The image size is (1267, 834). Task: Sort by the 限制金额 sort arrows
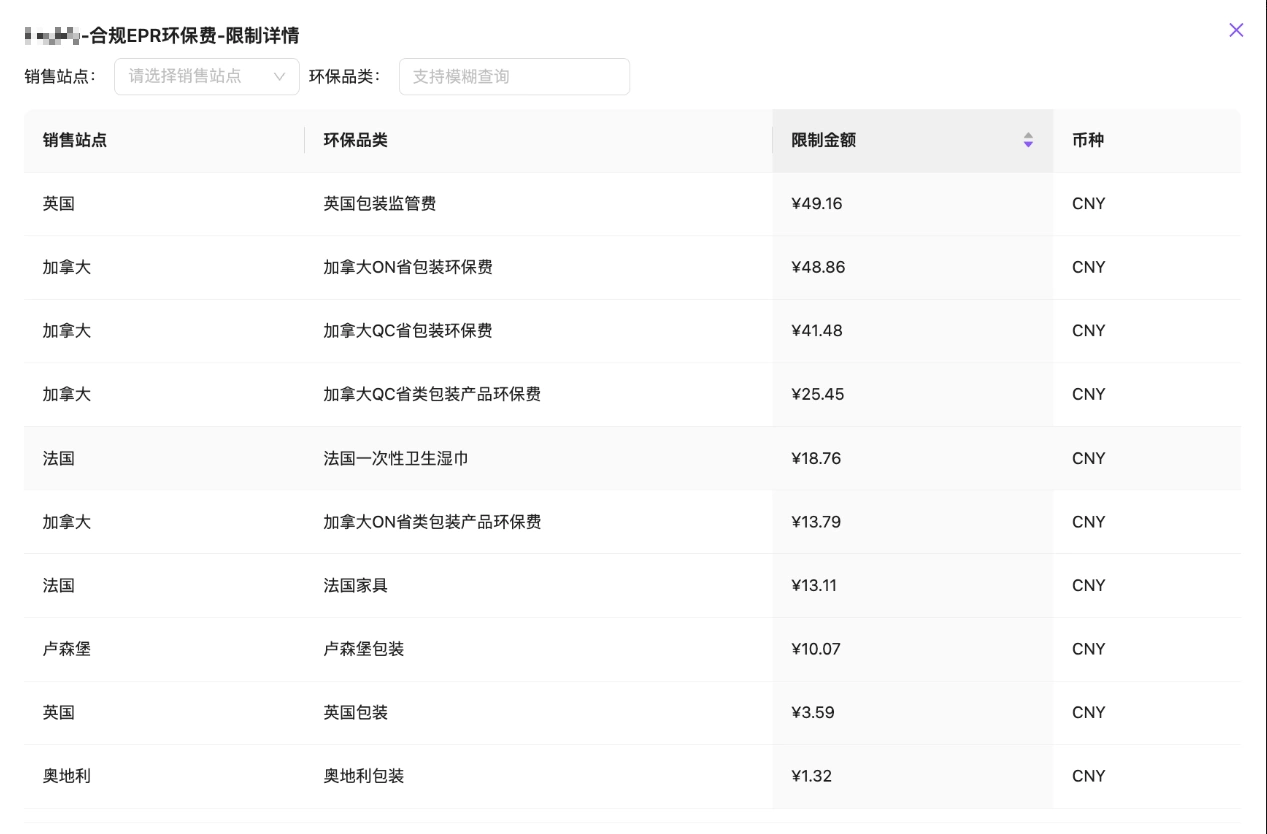click(x=1028, y=140)
